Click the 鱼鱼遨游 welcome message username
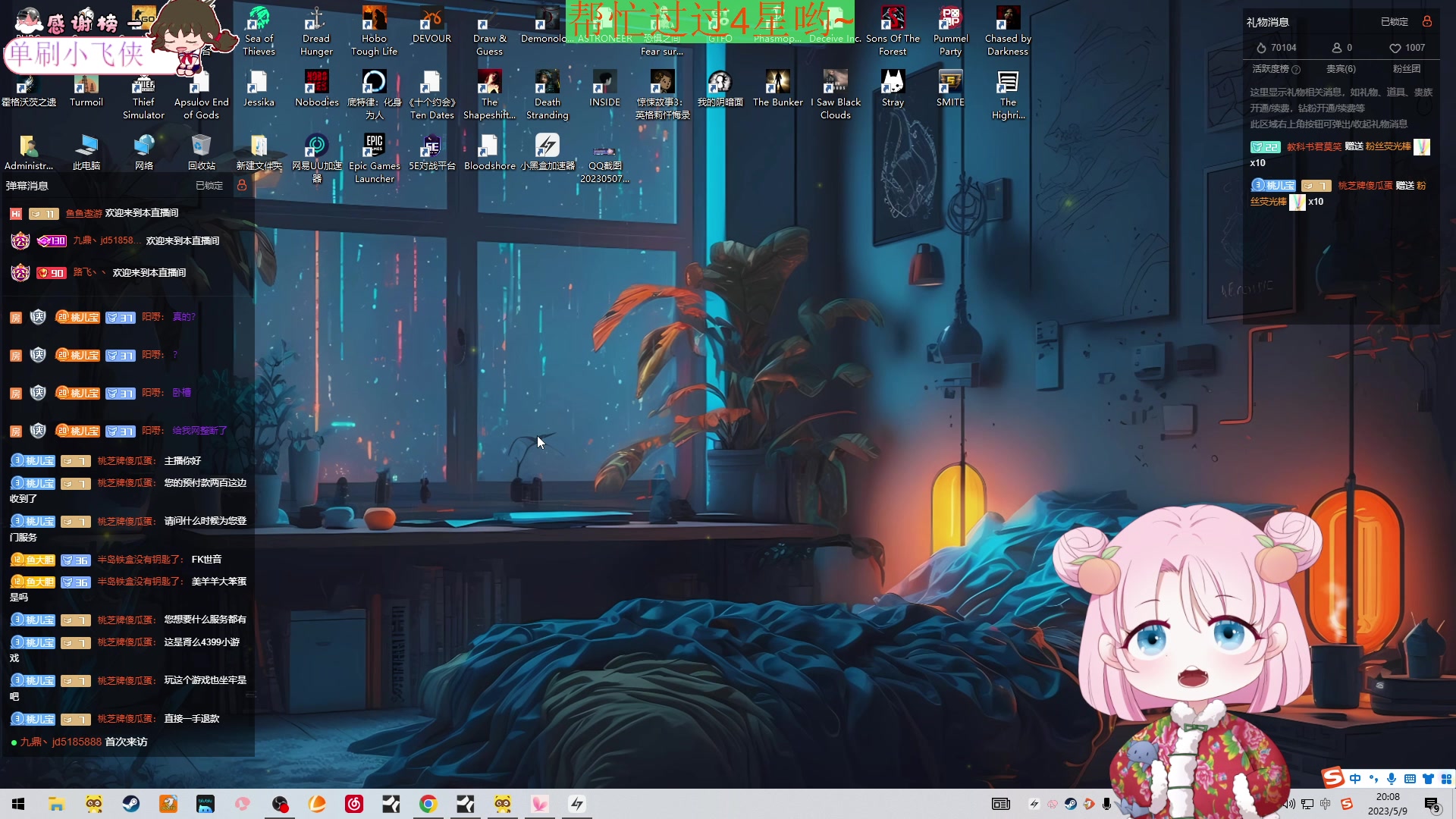1456x819 pixels. 83,214
